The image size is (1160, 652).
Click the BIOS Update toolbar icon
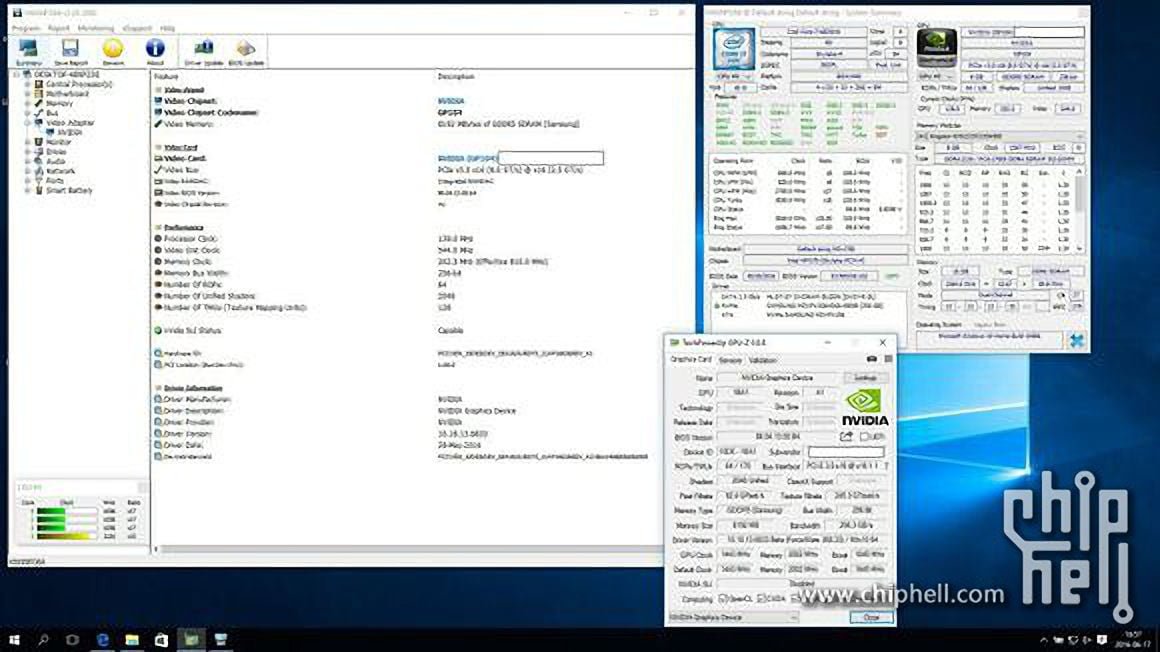click(246, 51)
